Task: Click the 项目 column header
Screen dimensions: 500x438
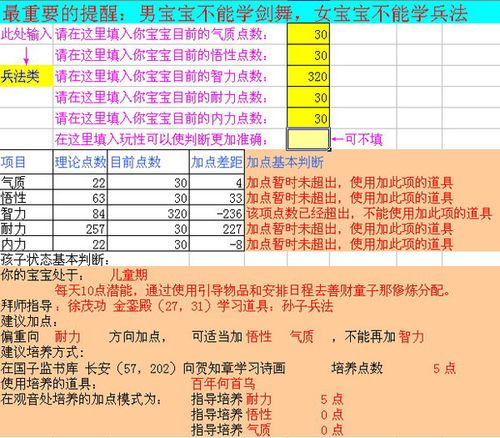Action: click(x=26, y=162)
